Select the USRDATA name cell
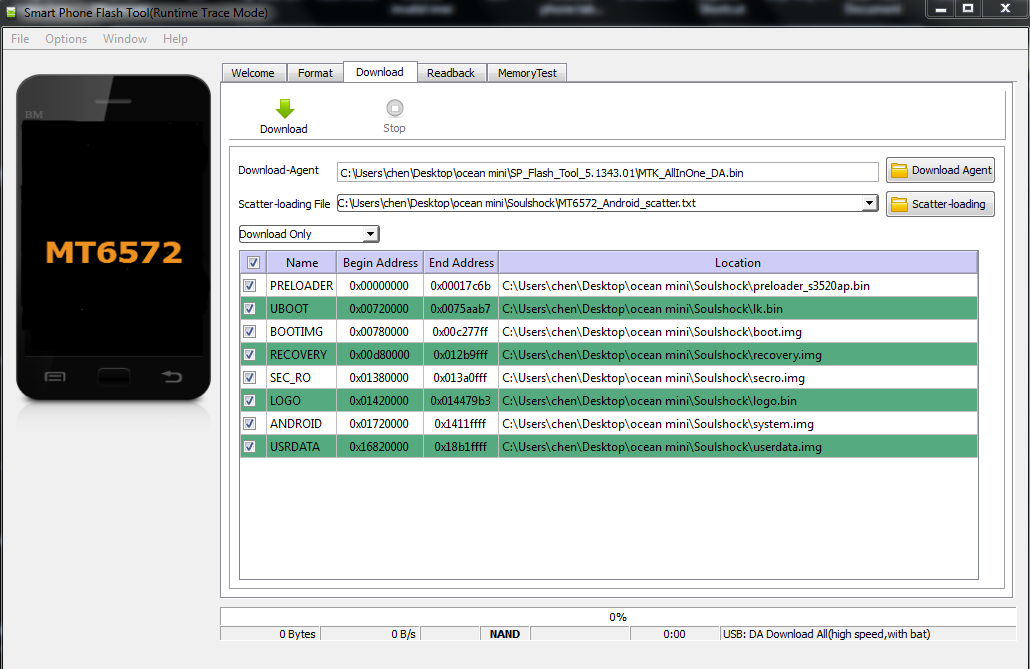1030x669 pixels. pos(302,447)
